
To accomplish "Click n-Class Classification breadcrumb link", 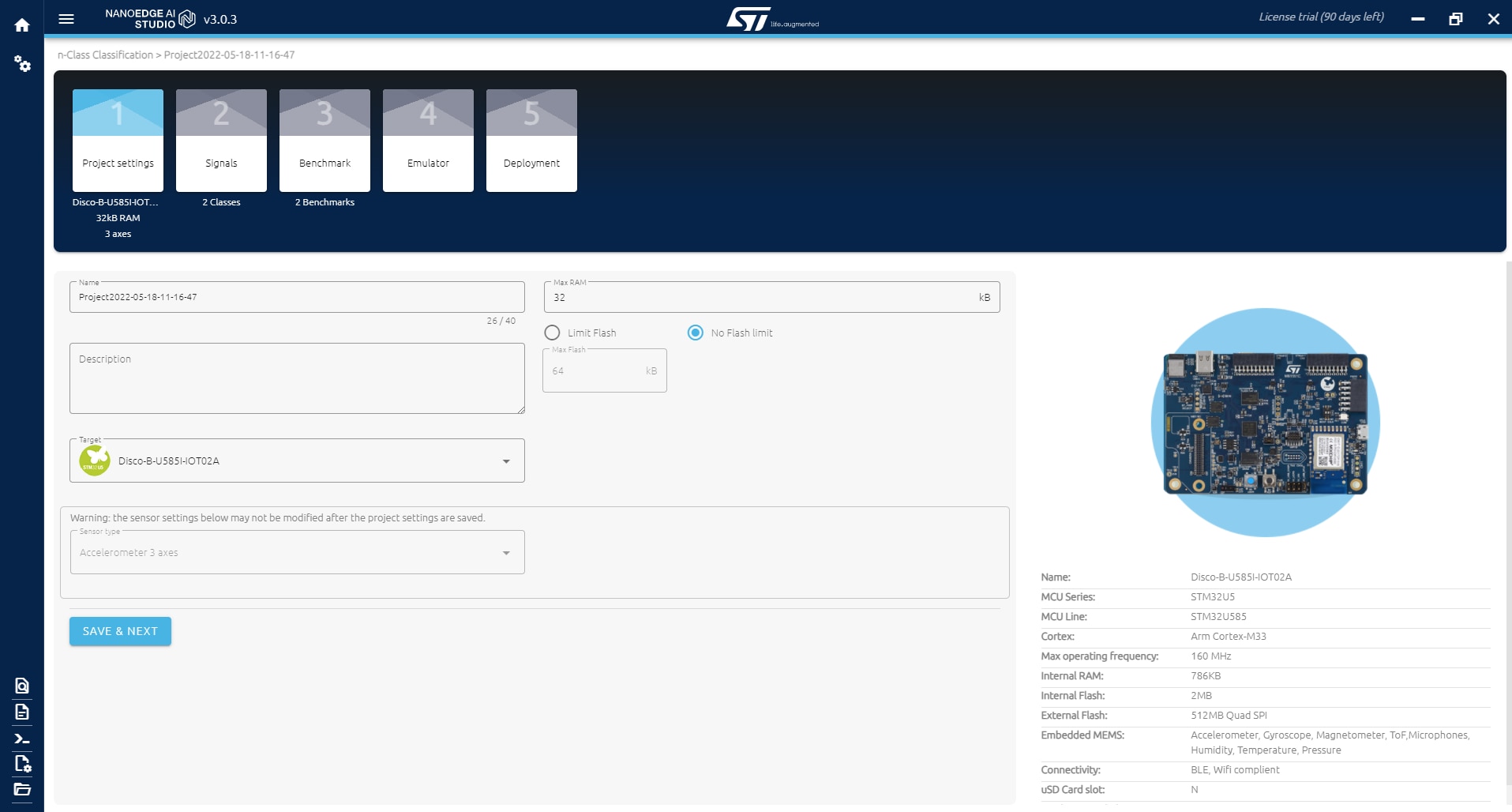I will click(x=105, y=55).
